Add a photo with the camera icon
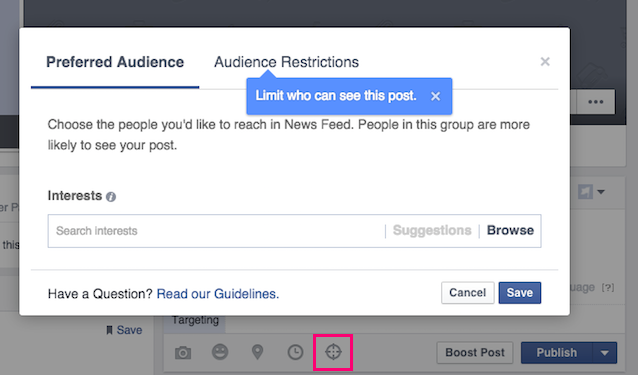638x375 pixels. (x=183, y=352)
